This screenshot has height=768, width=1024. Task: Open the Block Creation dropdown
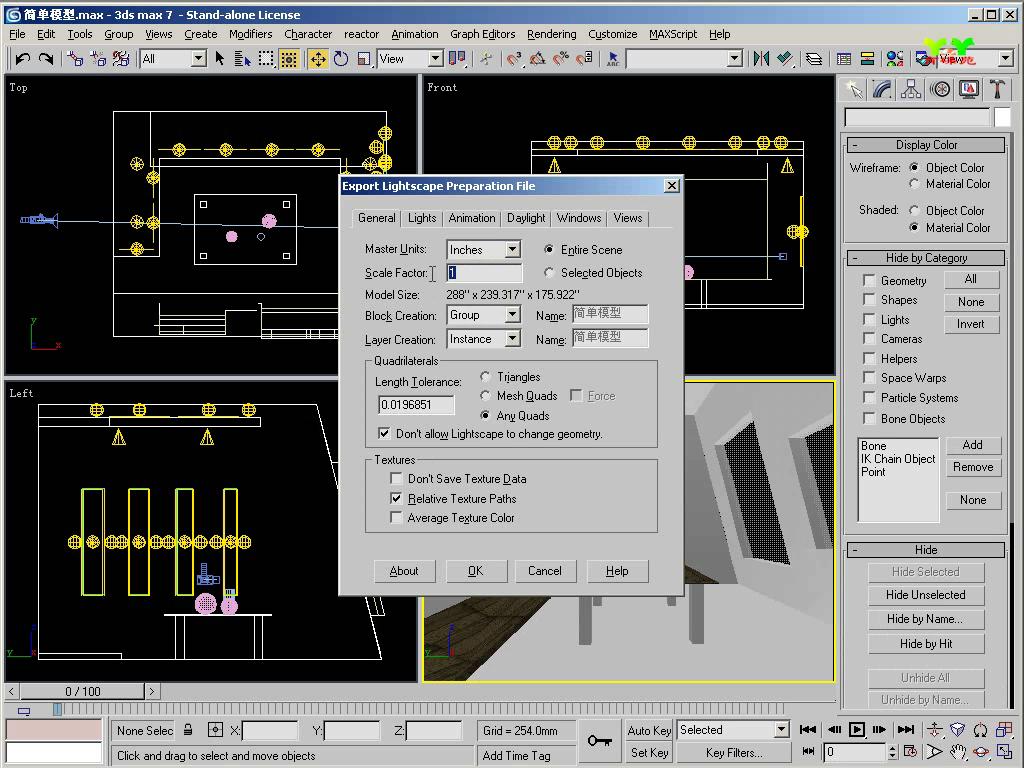(x=513, y=315)
